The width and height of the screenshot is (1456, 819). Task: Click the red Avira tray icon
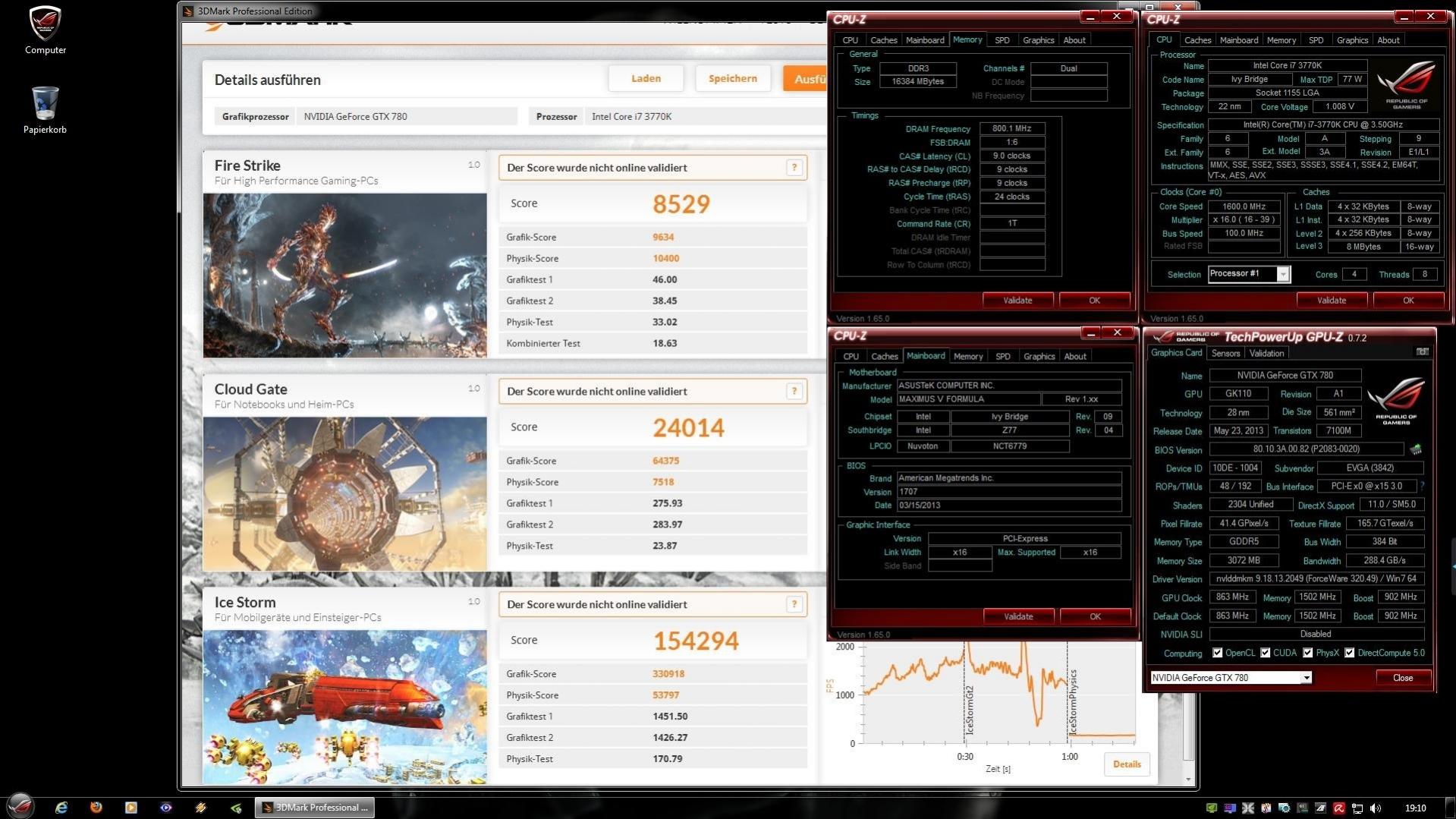(1339, 808)
